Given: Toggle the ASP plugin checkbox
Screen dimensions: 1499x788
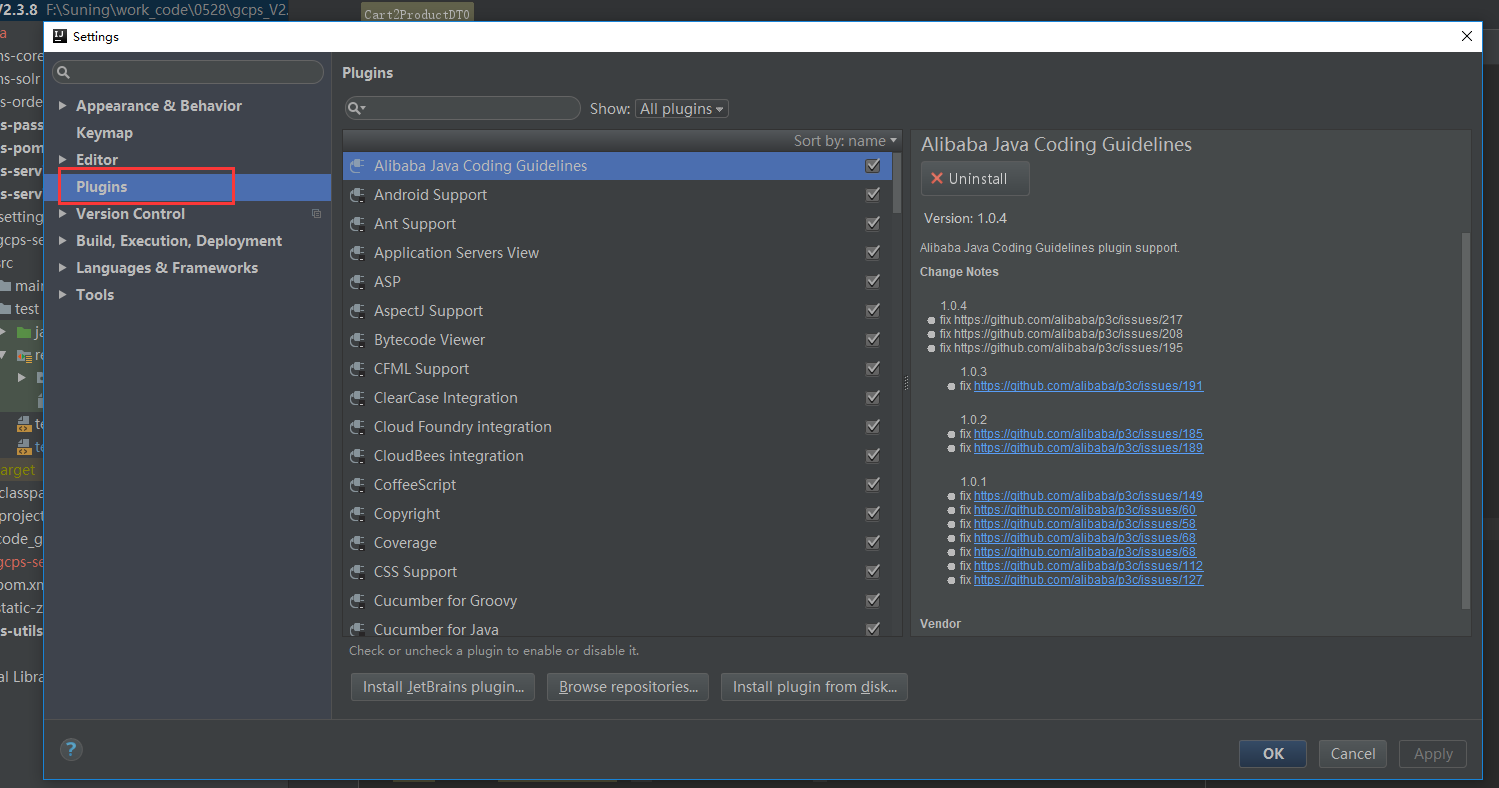Looking at the screenshot, I should [873, 282].
